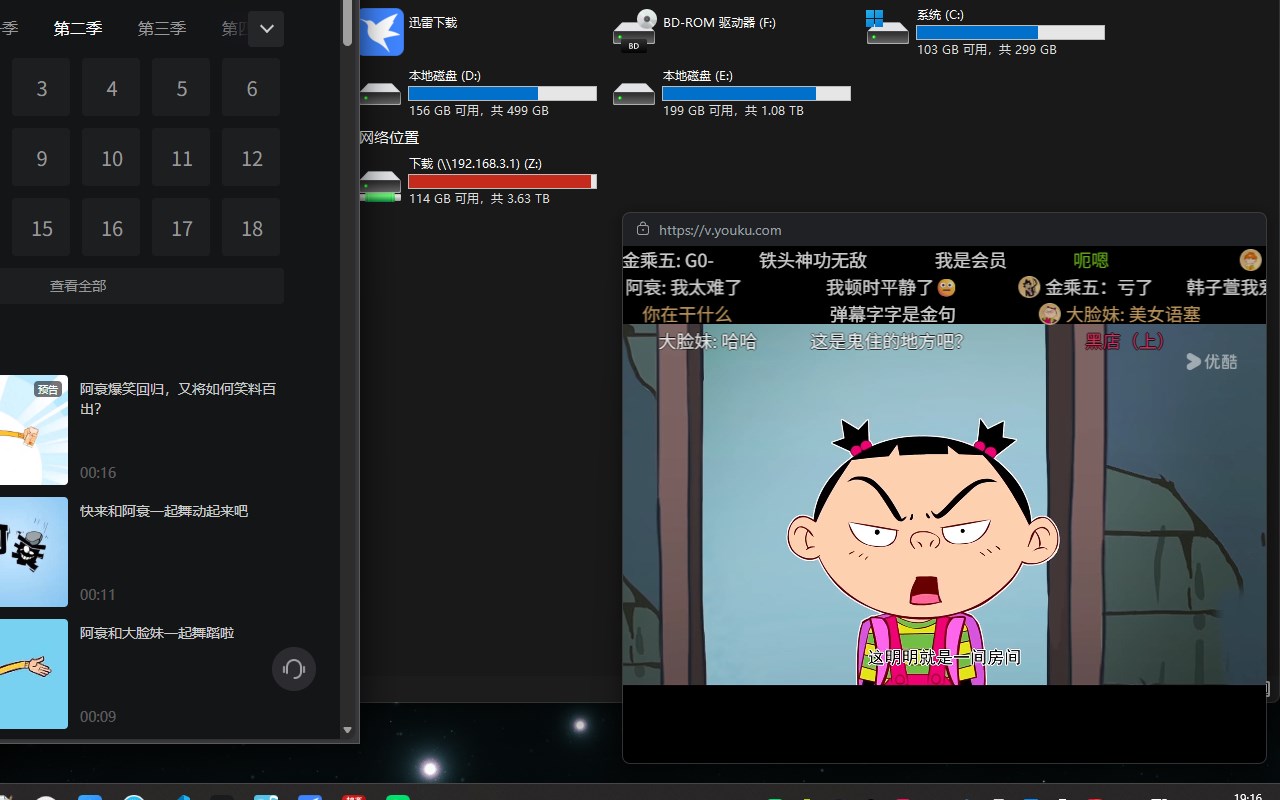Click the 下载 (\\192.168.3.1) (Z:) drive name
1280x800 pixels.
coord(475,163)
